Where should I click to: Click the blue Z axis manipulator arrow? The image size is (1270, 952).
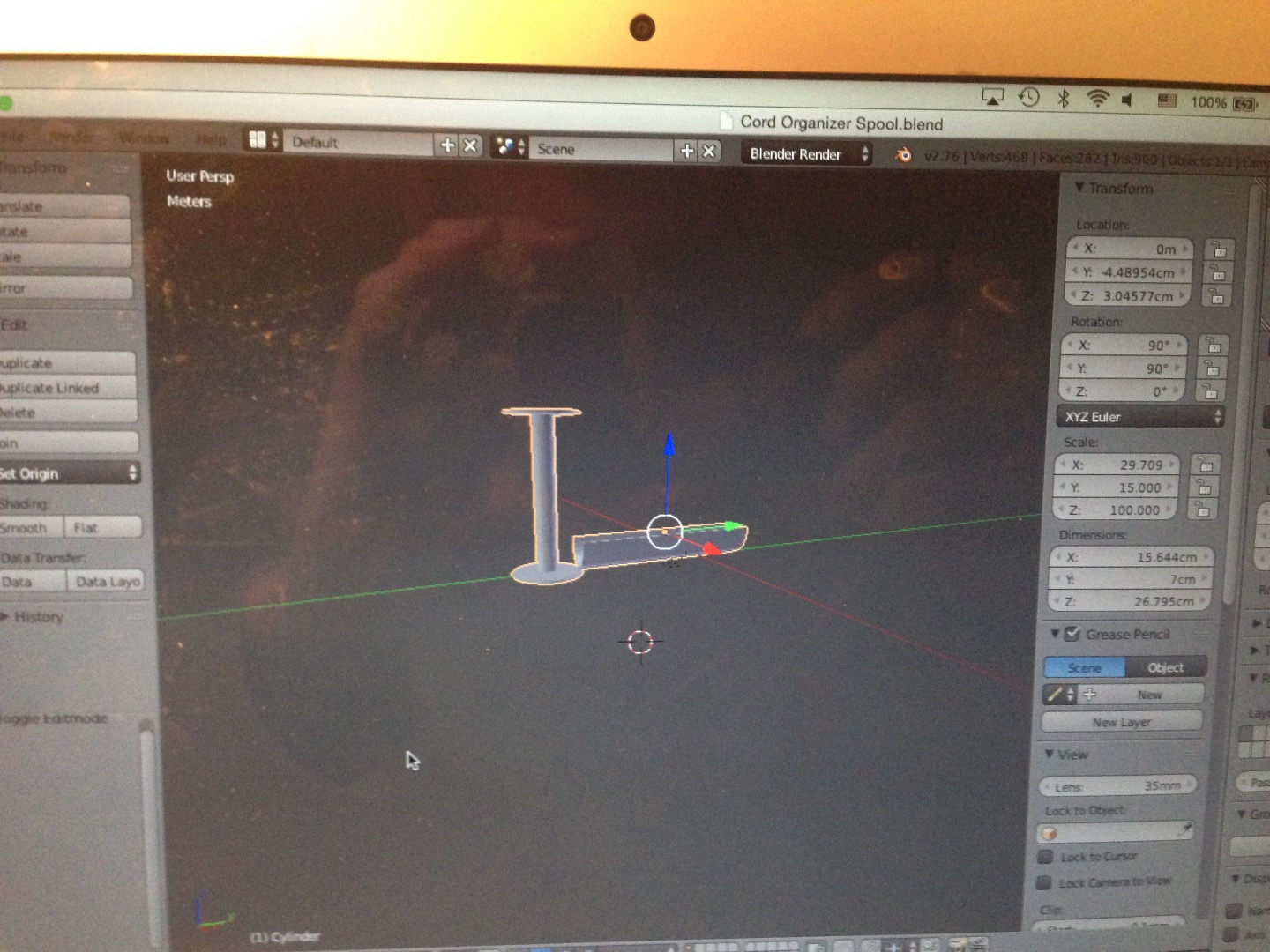coord(669,444)
